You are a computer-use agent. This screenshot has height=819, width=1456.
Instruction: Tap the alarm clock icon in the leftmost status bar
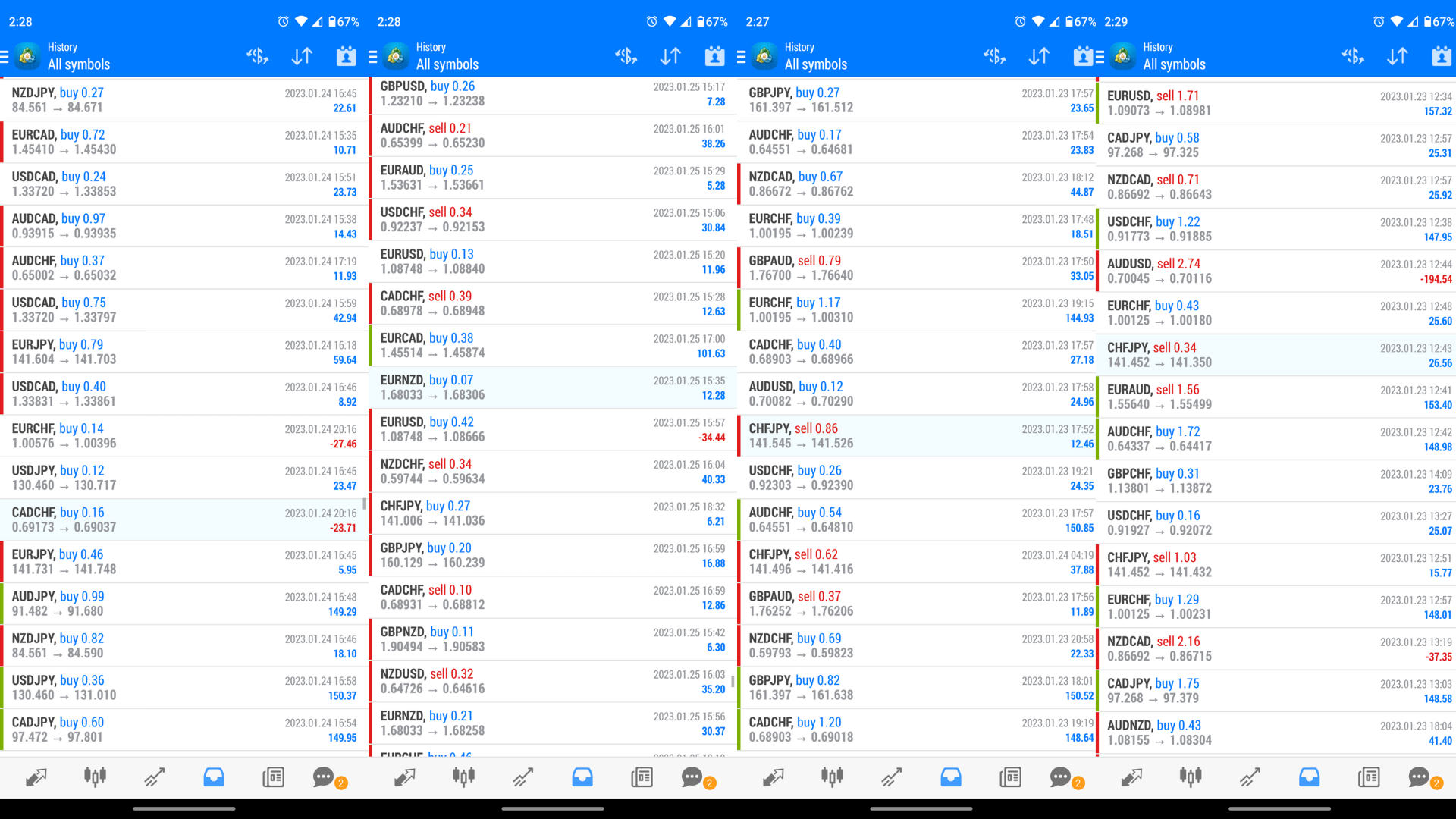tap(283, 21)
